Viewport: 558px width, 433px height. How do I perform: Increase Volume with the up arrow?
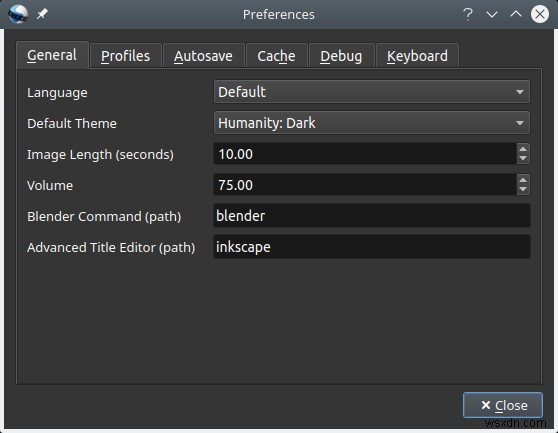click(x=523, y=180)
